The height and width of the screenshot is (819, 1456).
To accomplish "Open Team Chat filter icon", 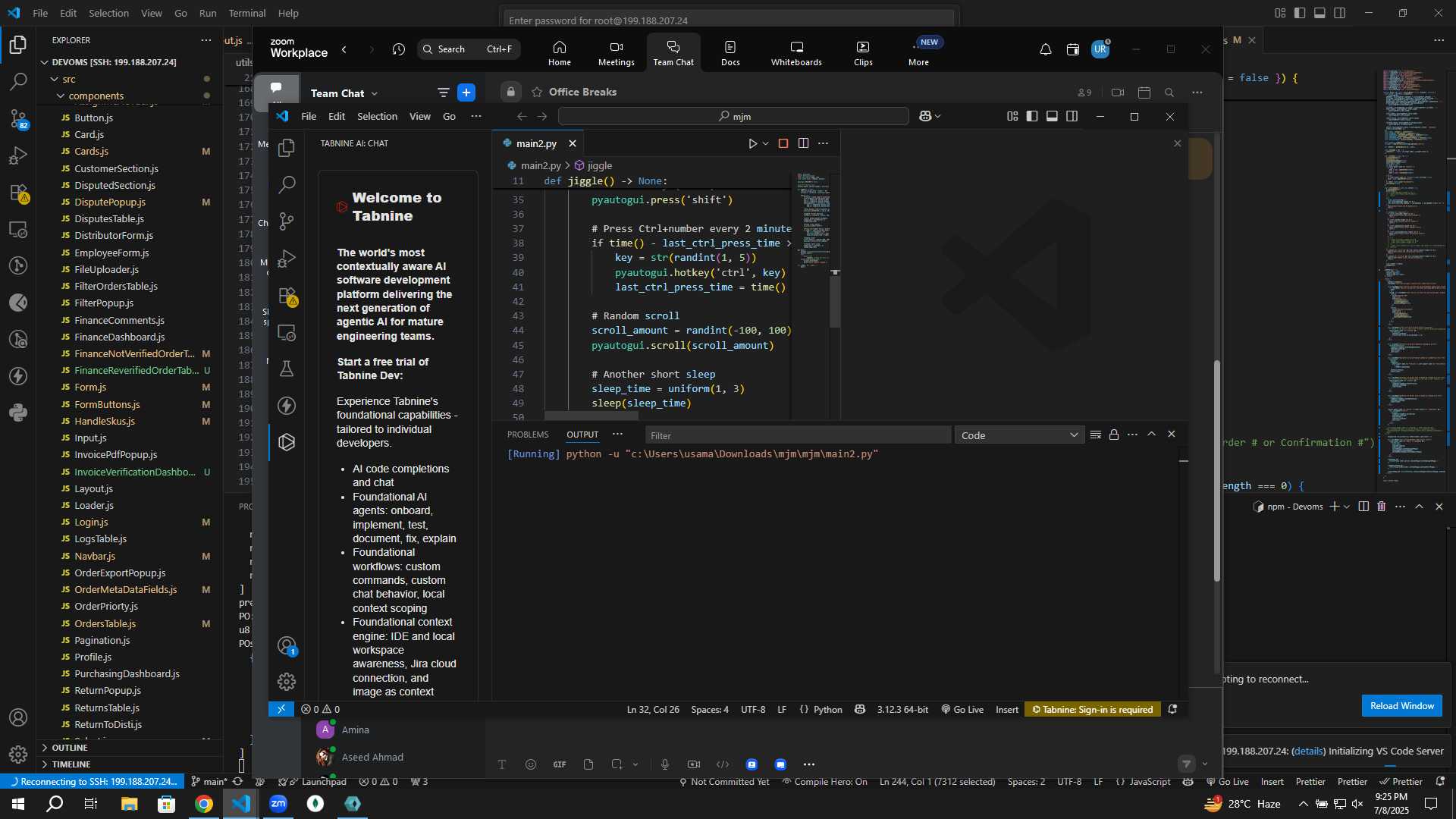I will pos(444,93).
